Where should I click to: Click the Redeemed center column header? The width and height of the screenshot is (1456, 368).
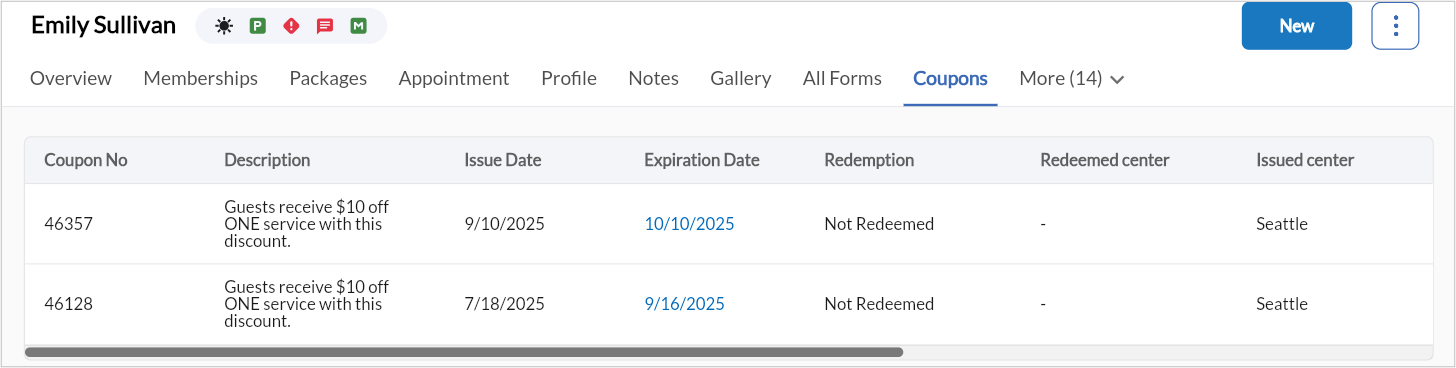click(1105, 160)
